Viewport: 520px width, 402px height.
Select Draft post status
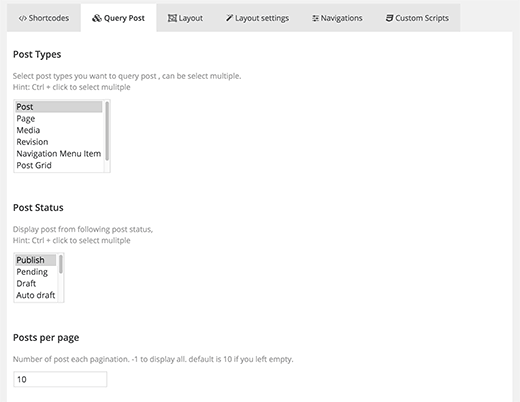[x=36, y=284]
